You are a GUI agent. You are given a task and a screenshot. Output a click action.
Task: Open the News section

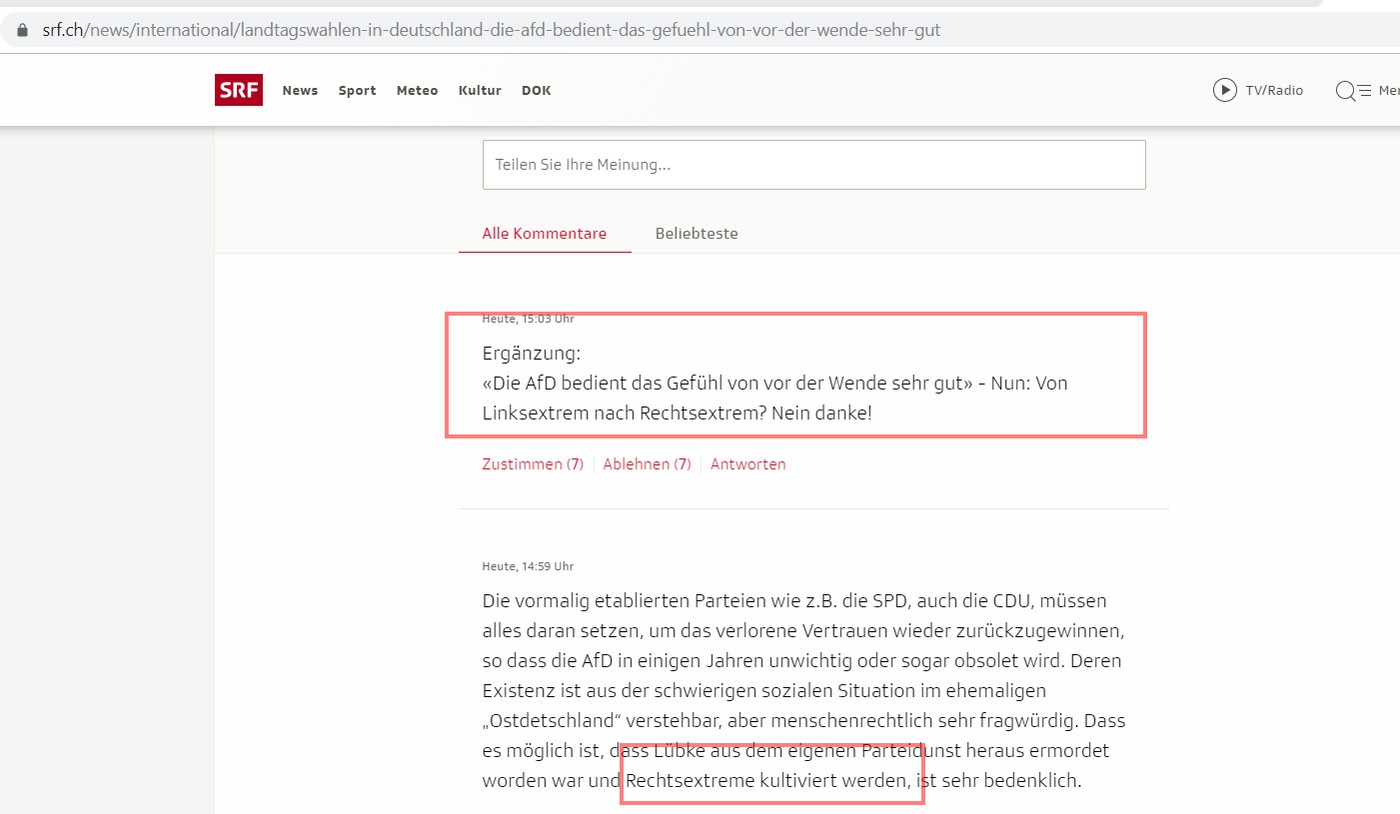click(299, 91)
